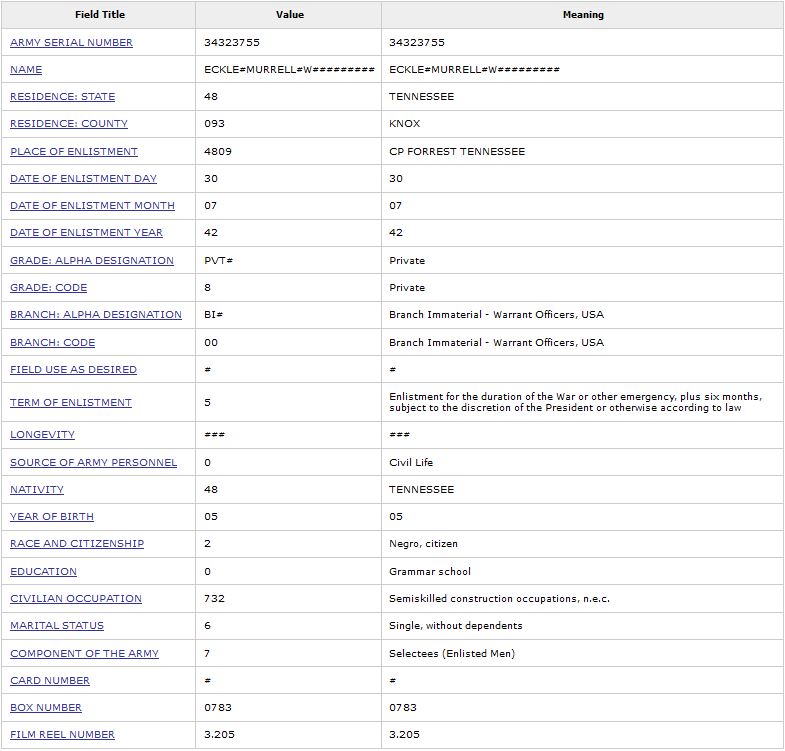785x751 pixels.
Task: Select the TERM OF ENLISTMENT link
Action: tap(71, 403)
